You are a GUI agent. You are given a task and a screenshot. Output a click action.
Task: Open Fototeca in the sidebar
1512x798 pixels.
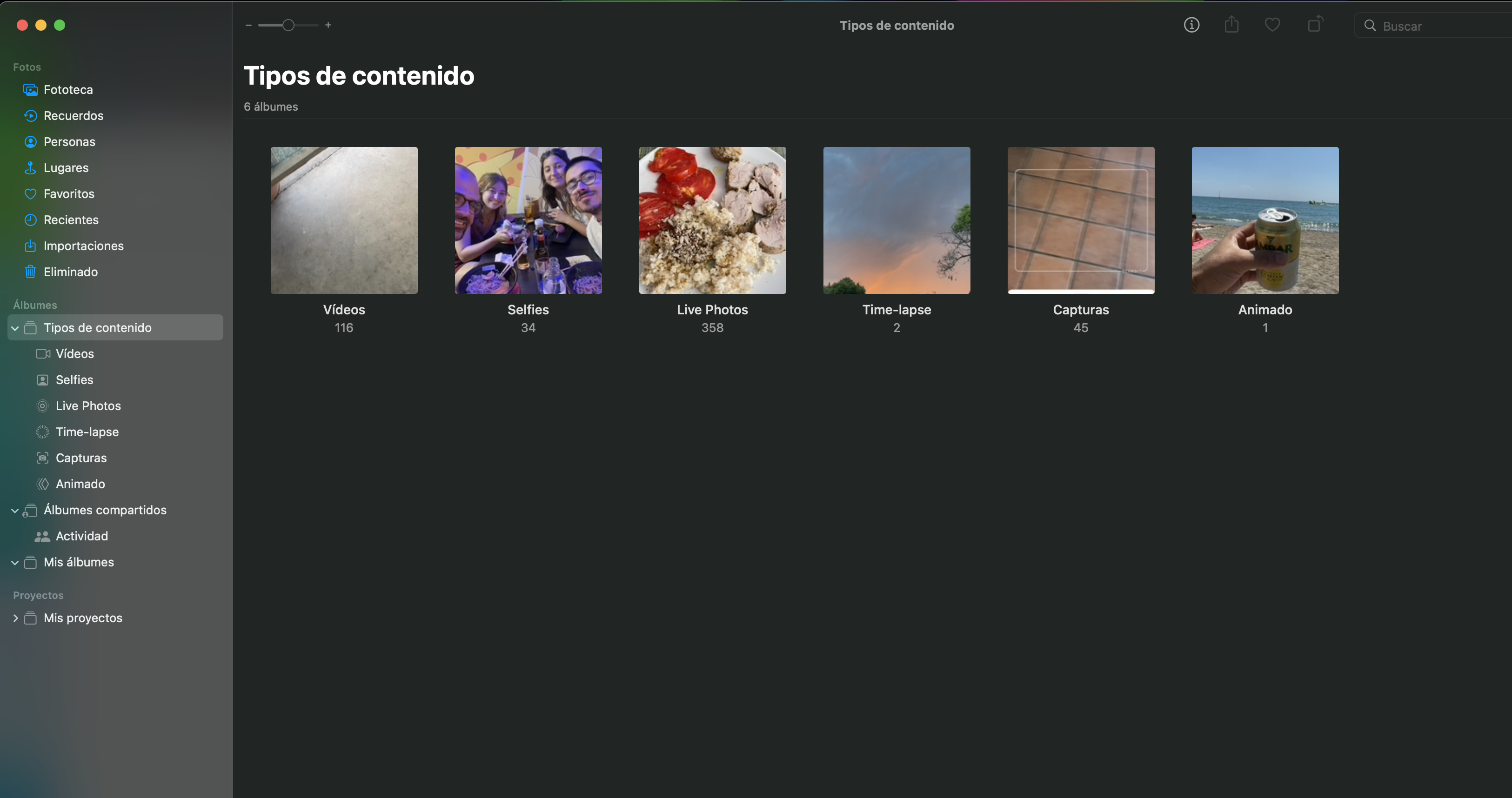click(67, 90)
